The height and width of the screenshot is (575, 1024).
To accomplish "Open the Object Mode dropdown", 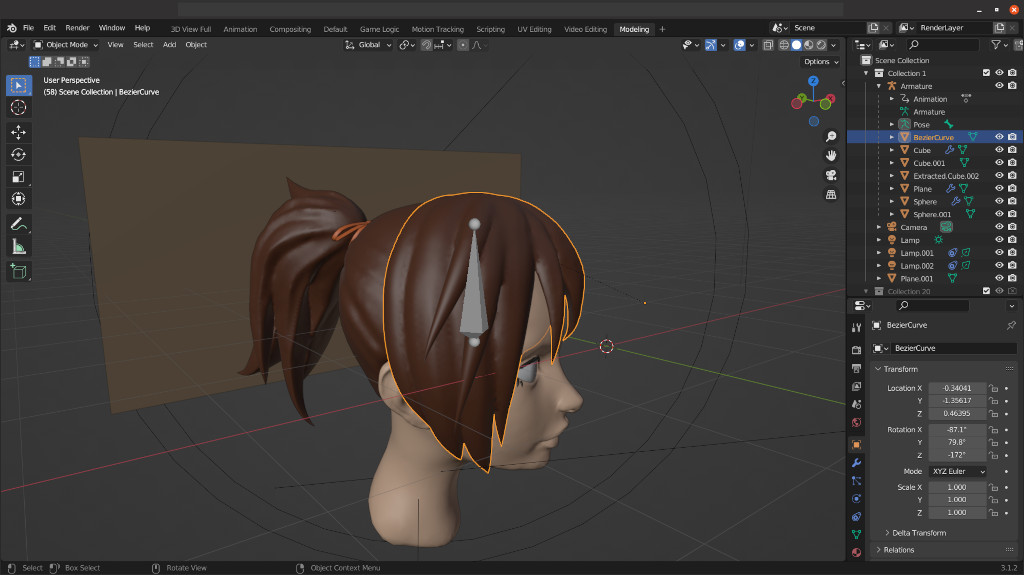I will [x=65, y=45].
